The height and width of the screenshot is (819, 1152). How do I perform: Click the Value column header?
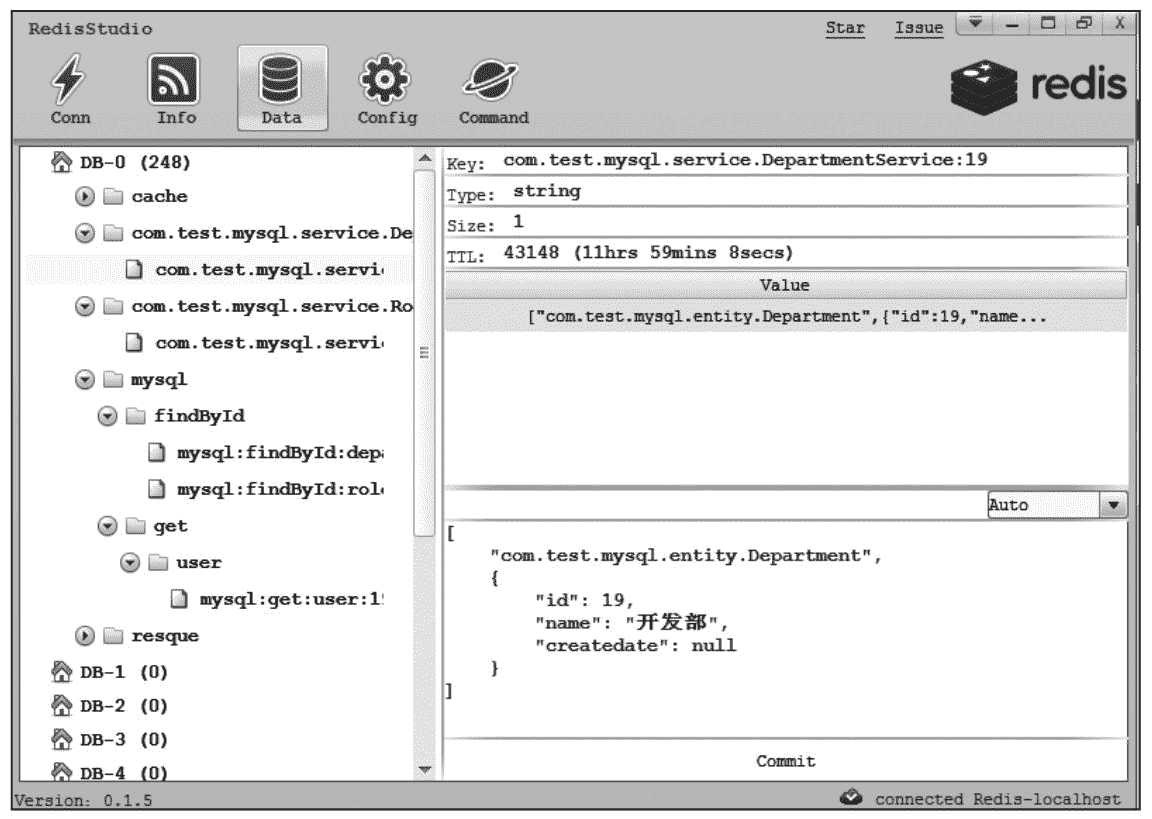pos(785,285)
